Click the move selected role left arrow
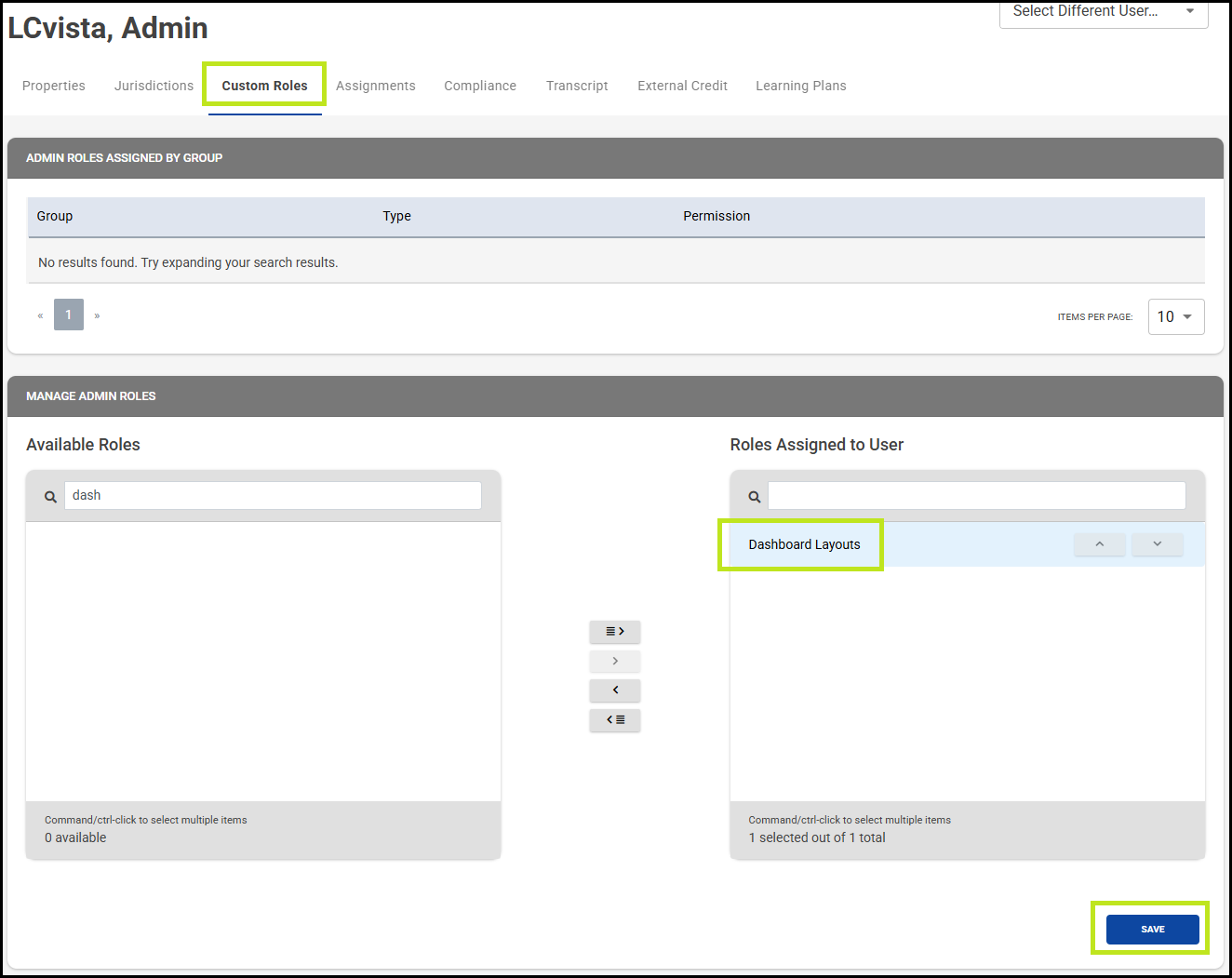 click(x=614, y=690)
